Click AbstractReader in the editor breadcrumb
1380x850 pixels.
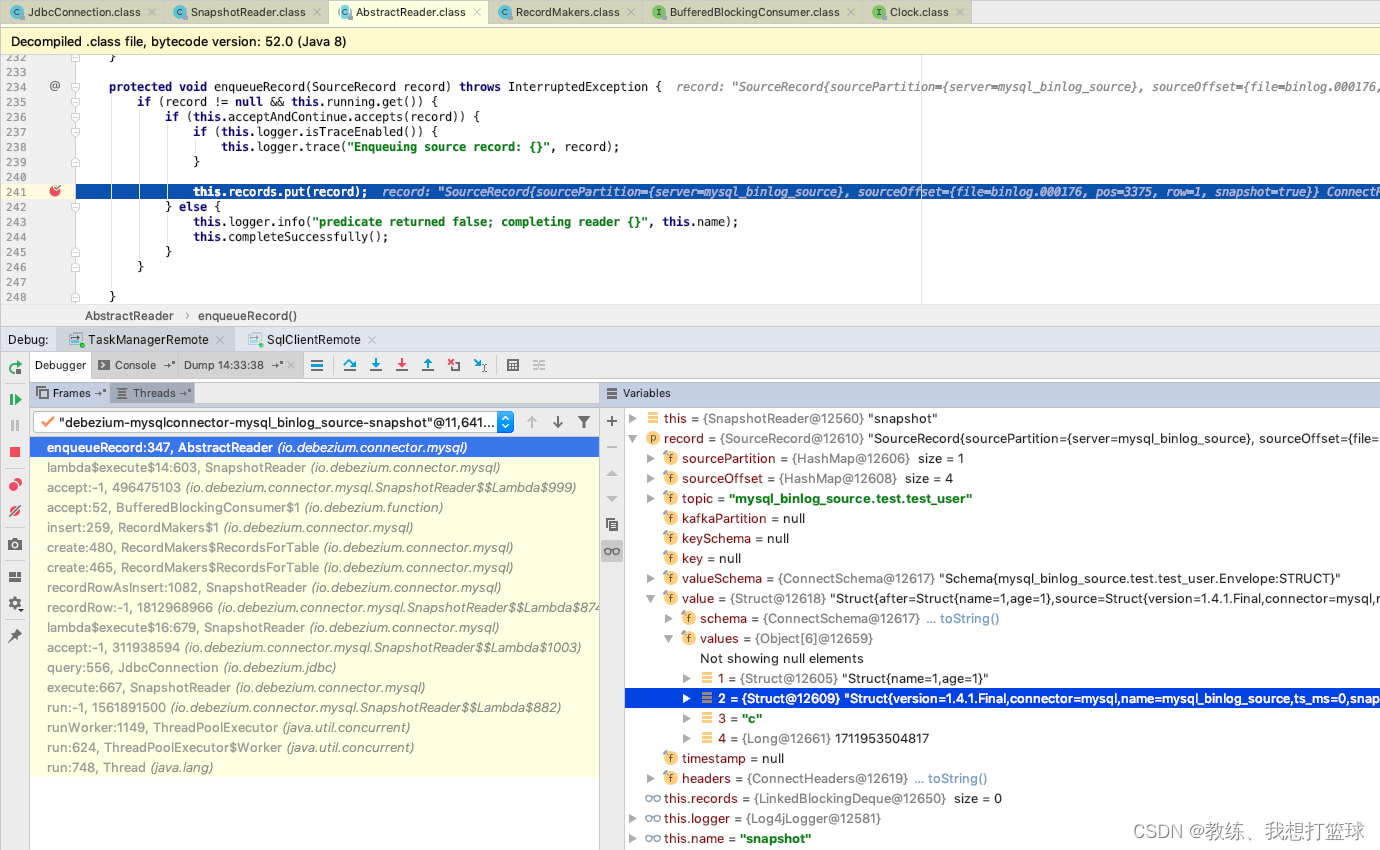129,315
